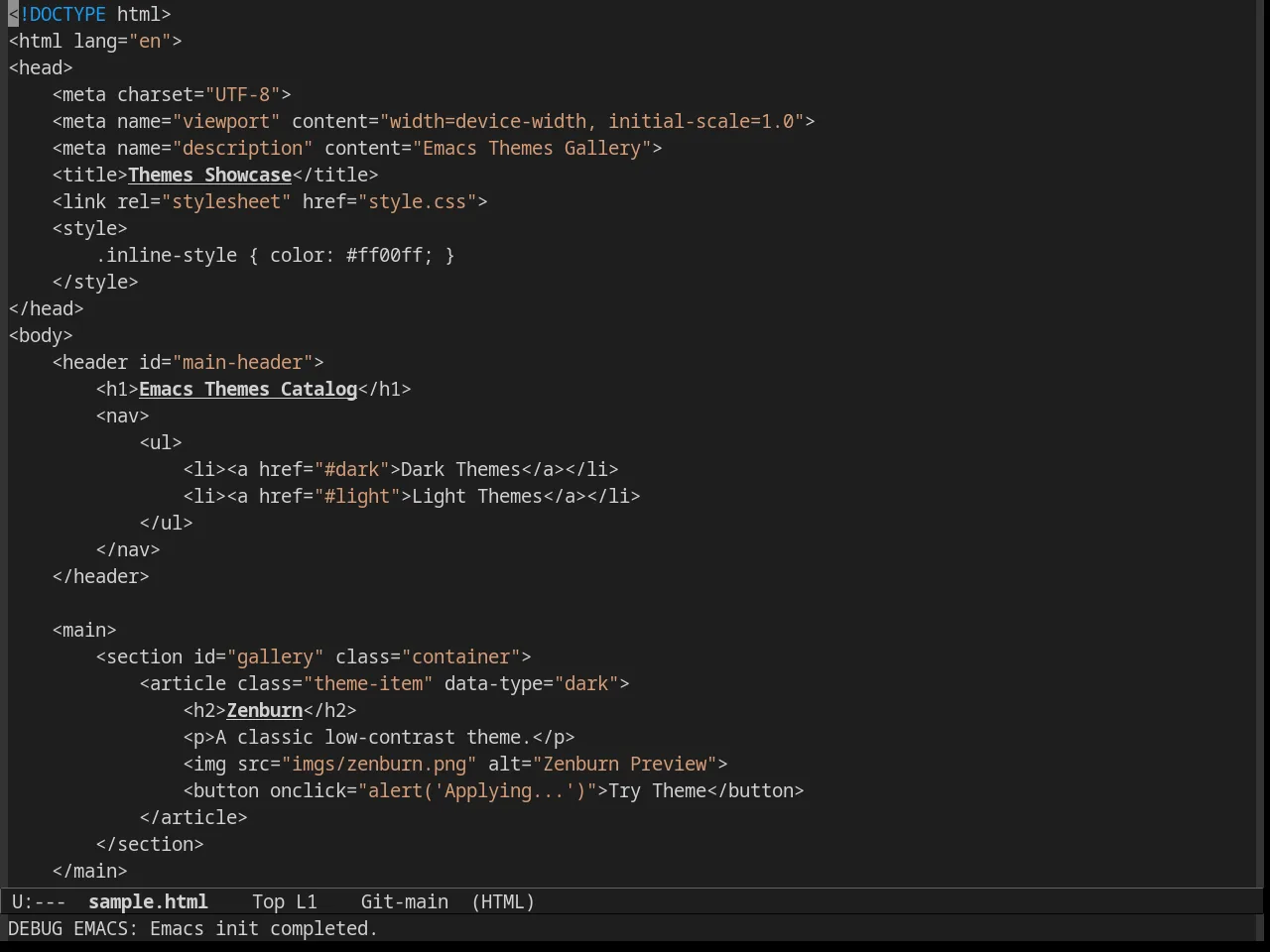
Task: Click the "DEBUG EMACS: Emacs init completed." echo message
Action: [192, 928]
